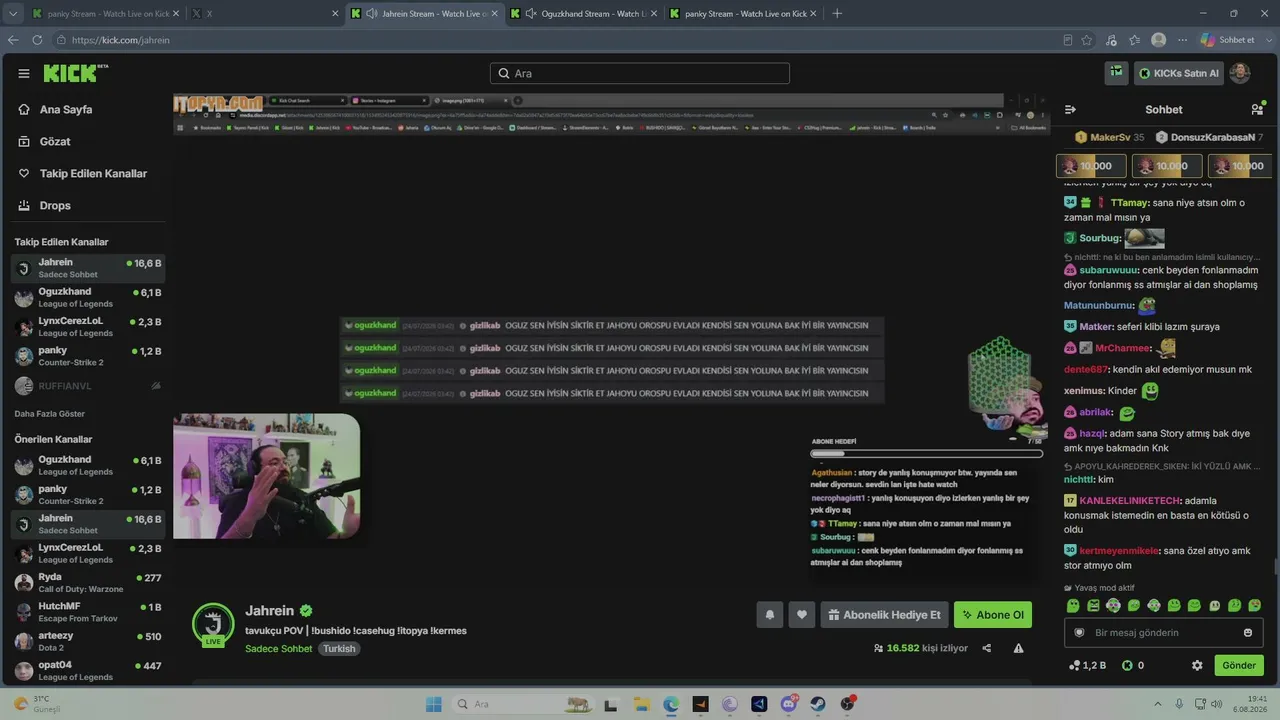Click the chat identity badge in message box
The height and width of the screenshot is (720, 1280).
tap(1080, 633)
